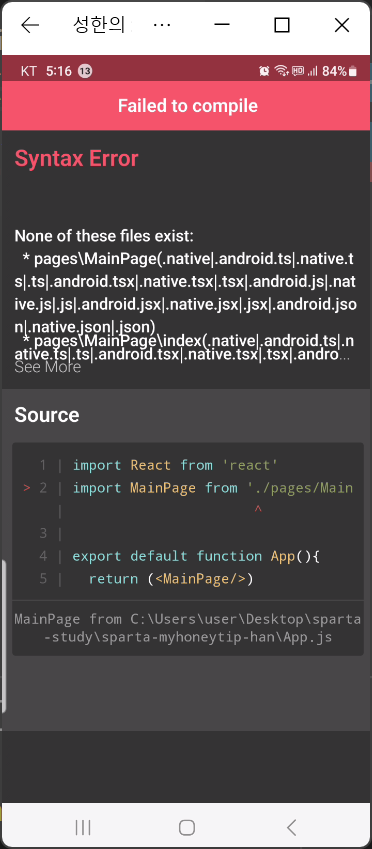Tap the Android home button
Screen dimensions: 372x849
click(187, 827)
